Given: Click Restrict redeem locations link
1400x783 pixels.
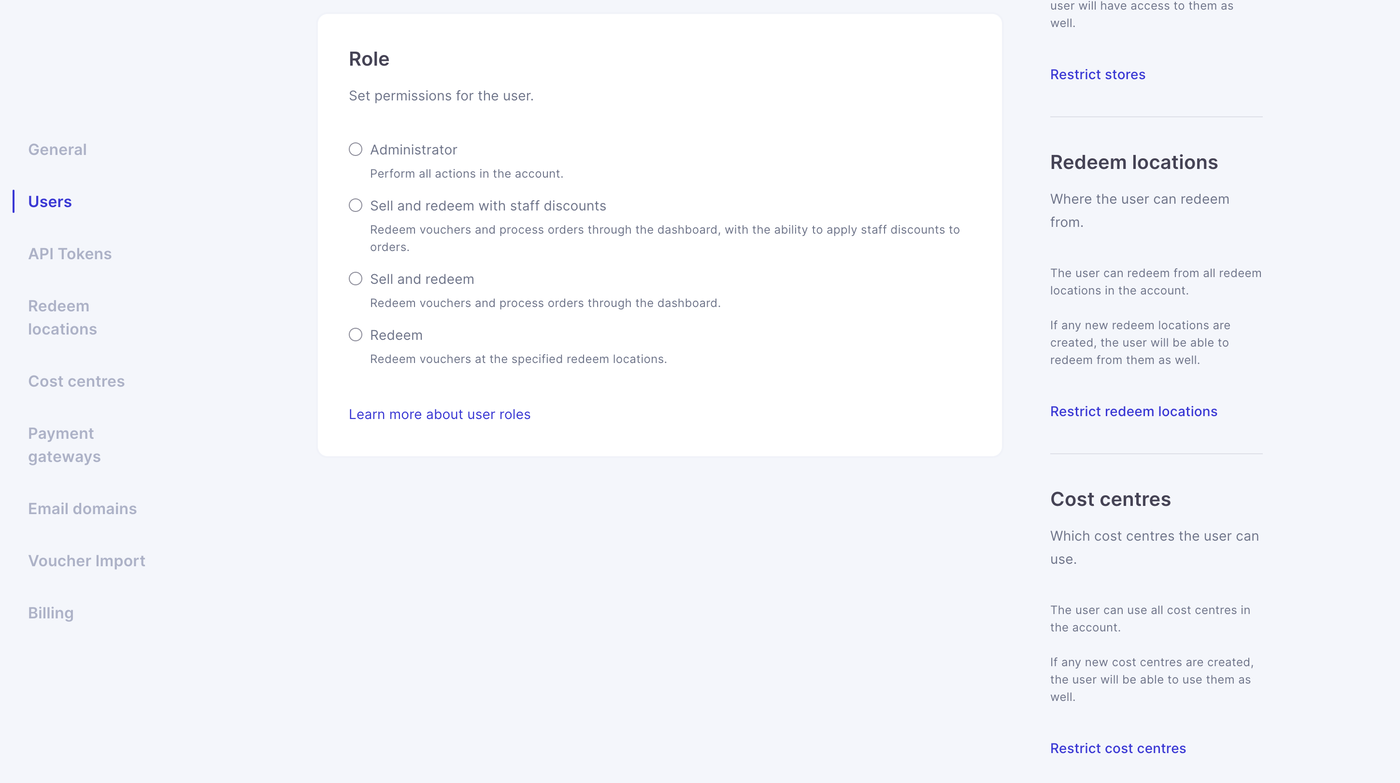Looking at the screenshot, I should point(1133,411).
